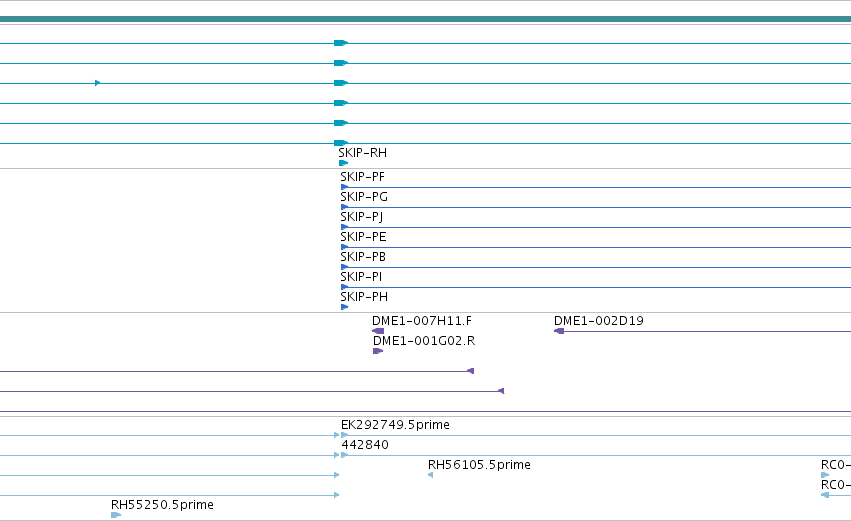The width and height of the screenshot is (851, 521).
Task: Select the SKIP-PB protein label
Action: tap(363, 257)
